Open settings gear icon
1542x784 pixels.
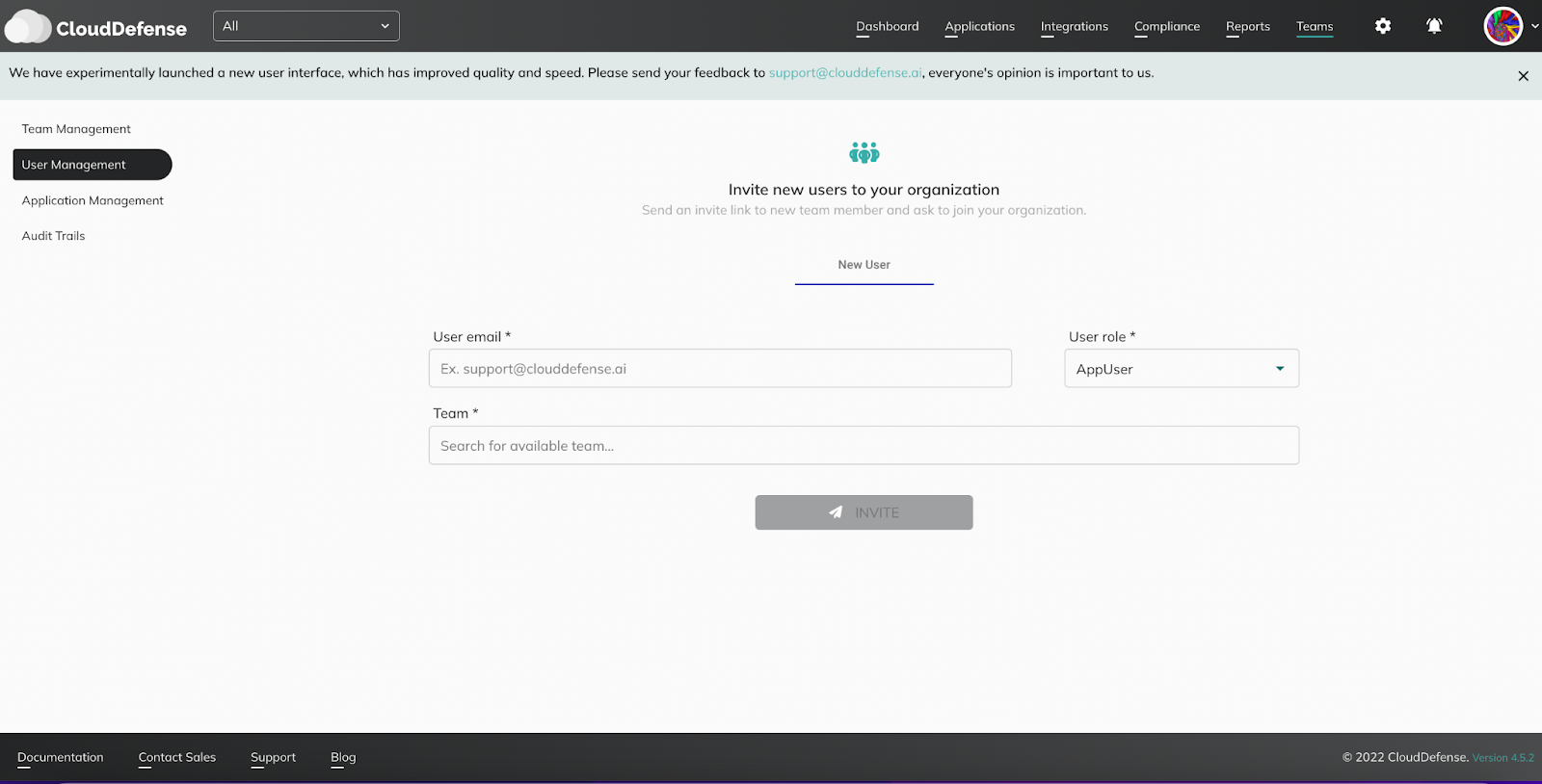1383,26
